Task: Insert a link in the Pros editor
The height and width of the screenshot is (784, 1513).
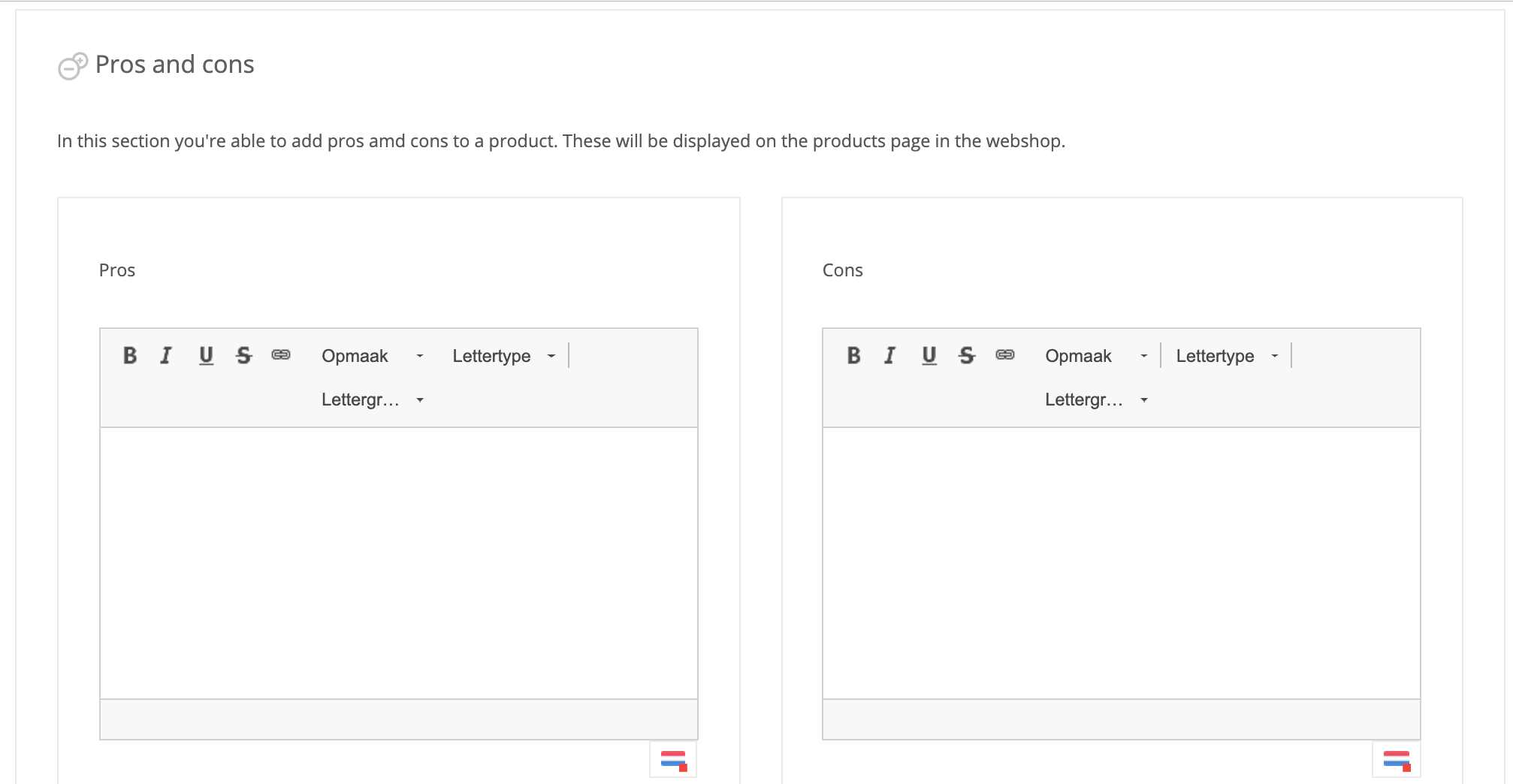Action: coord(281,355)
